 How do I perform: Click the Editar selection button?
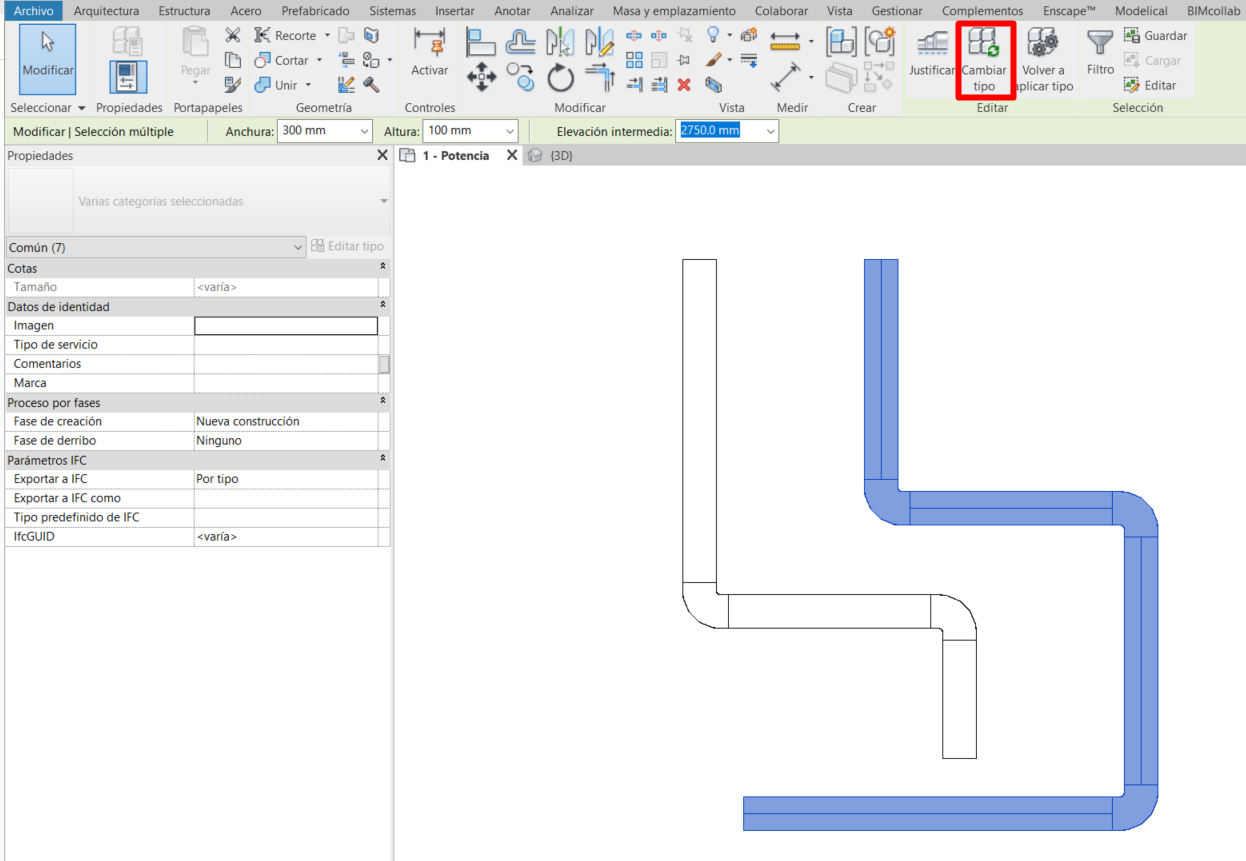[1150, 85]
